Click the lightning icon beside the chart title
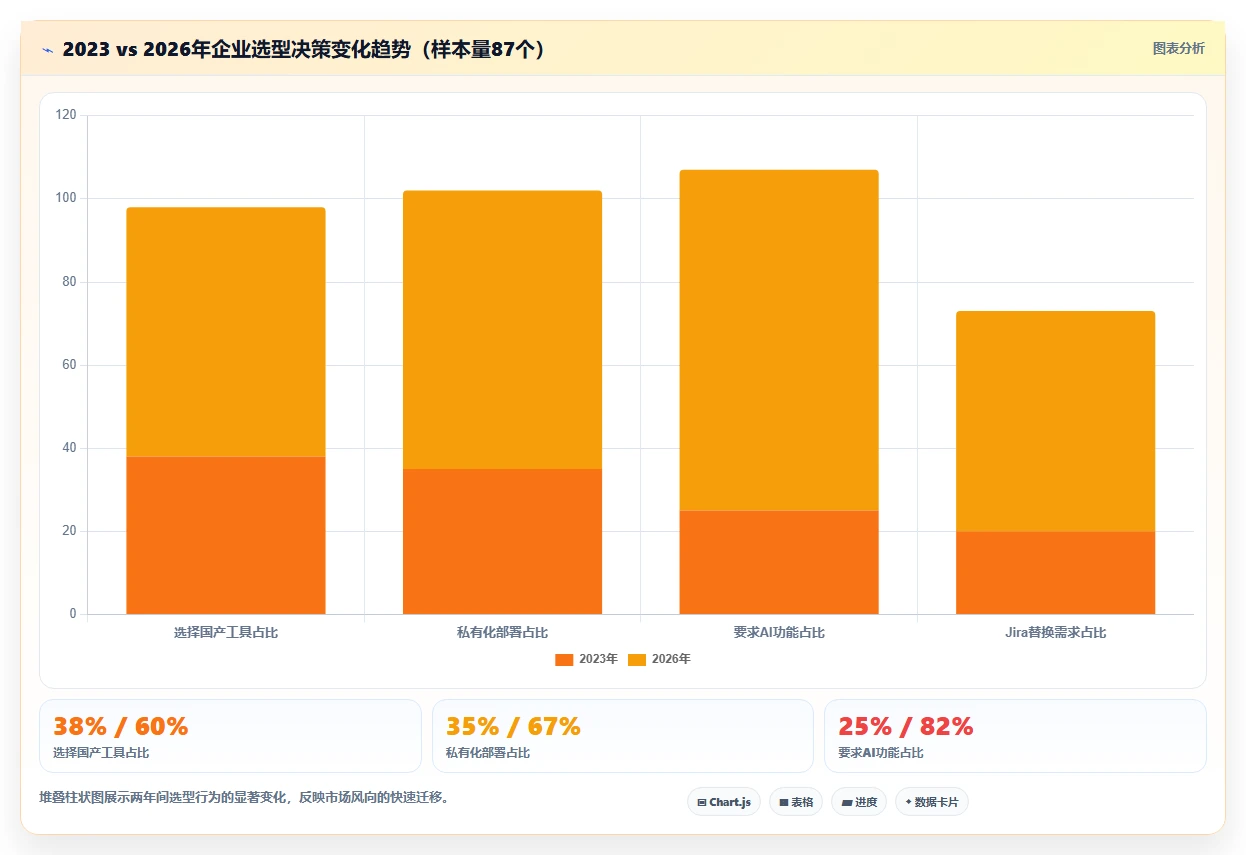Image resolution: width=1246 pixels, height=855 pixels. (47, 49)
